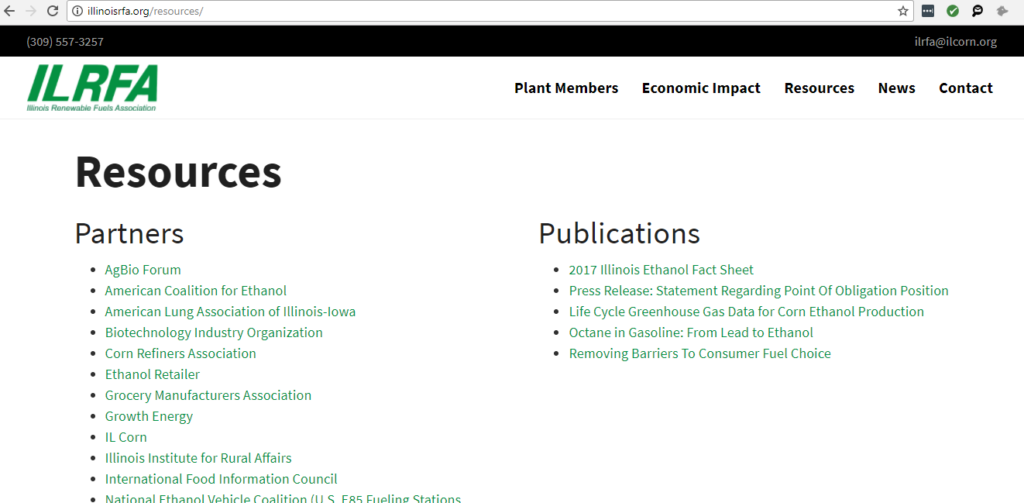This screenshot has height=503, width=1024.
Task: Select Resources in the navigation
Action: [819, 88]
